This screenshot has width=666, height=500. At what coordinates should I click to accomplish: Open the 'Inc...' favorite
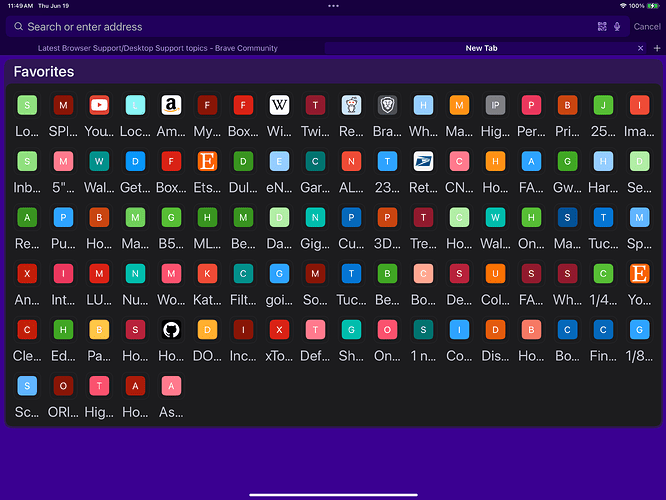(x=243, y=330)
